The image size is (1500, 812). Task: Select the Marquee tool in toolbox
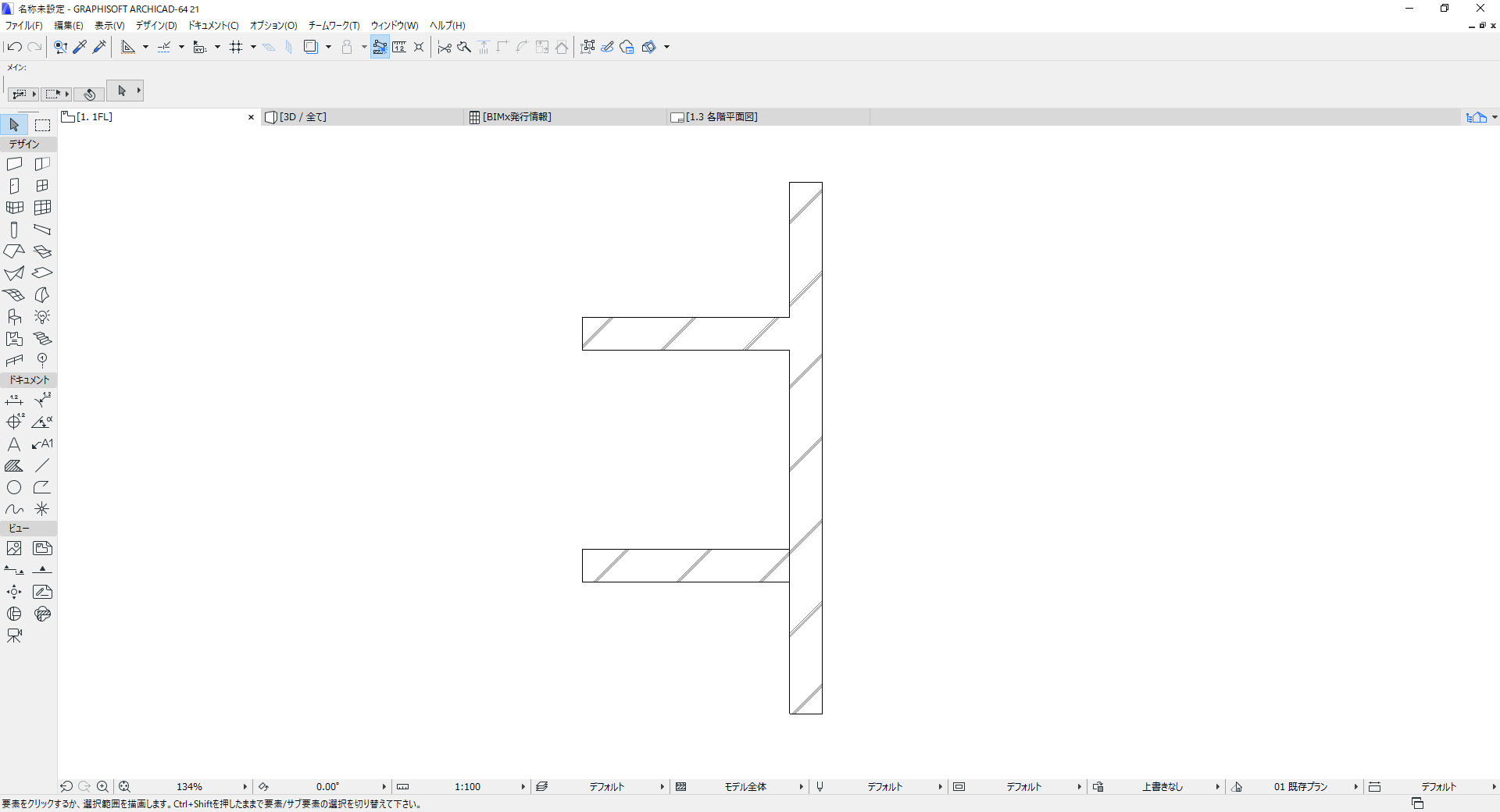point(42,125)
